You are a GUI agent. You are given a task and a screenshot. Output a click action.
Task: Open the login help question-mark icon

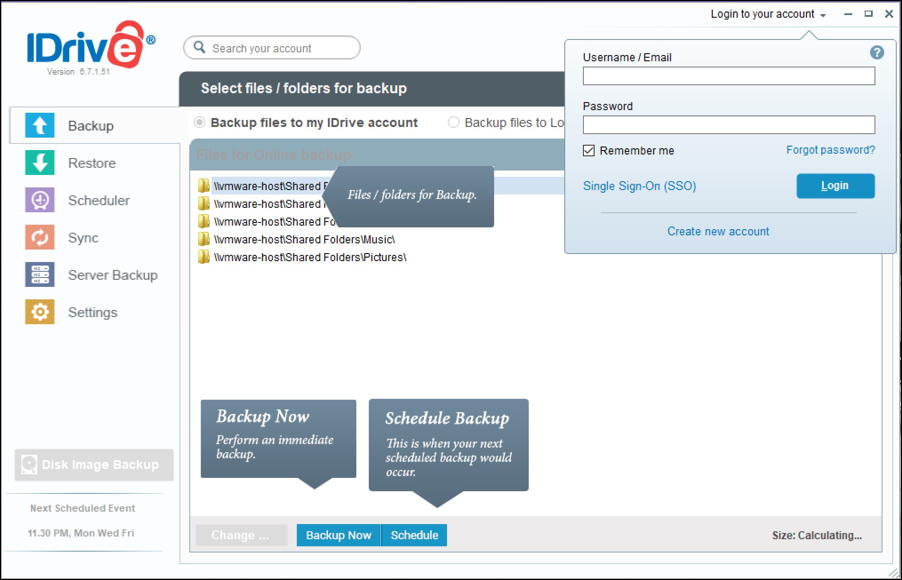(x=877, y=53)
